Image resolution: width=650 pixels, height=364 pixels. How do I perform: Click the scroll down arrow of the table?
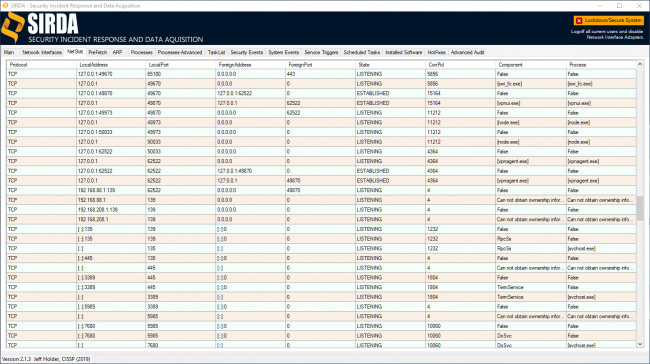tap(640, 344)
